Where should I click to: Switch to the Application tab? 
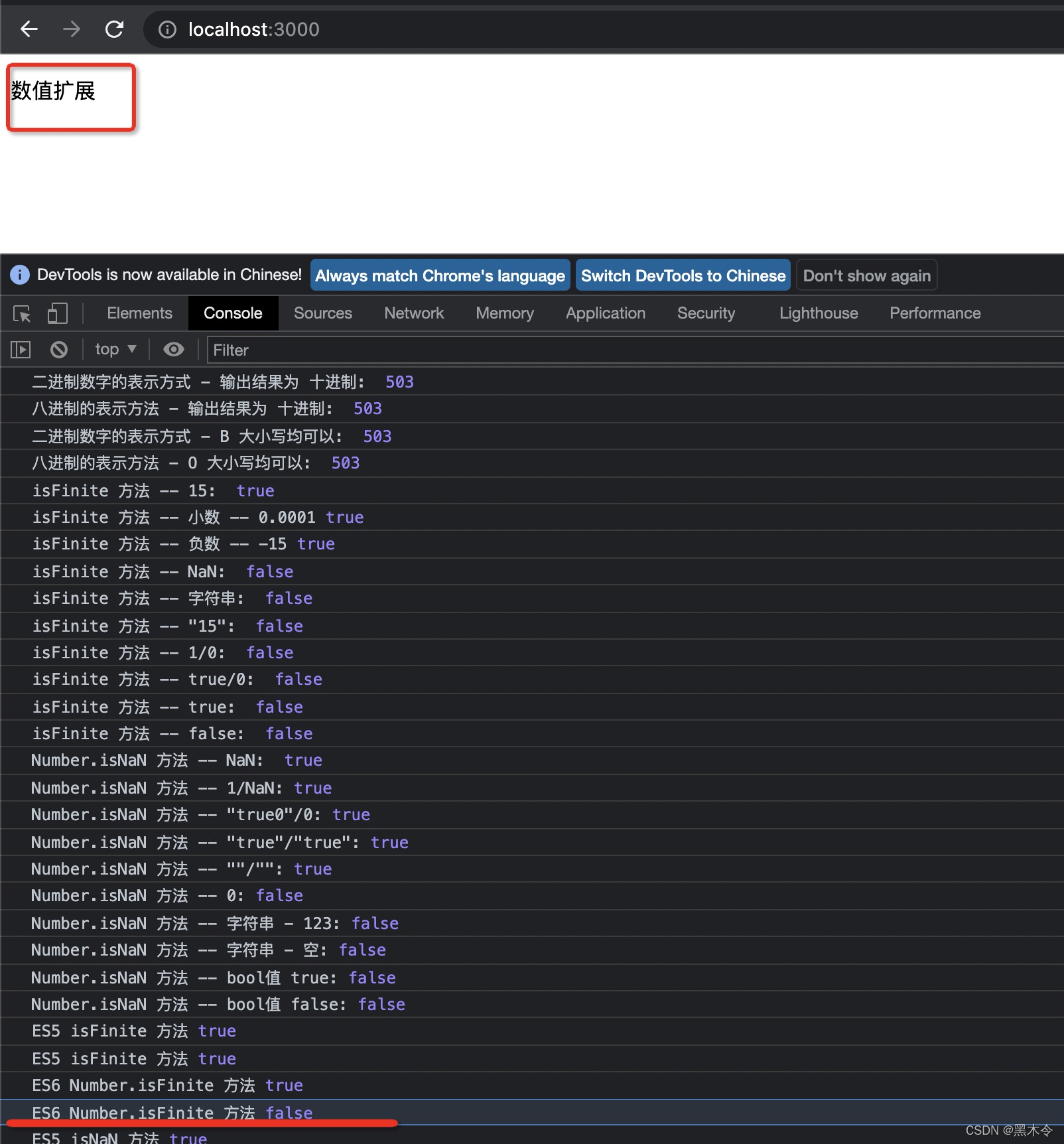coord(606,313)
